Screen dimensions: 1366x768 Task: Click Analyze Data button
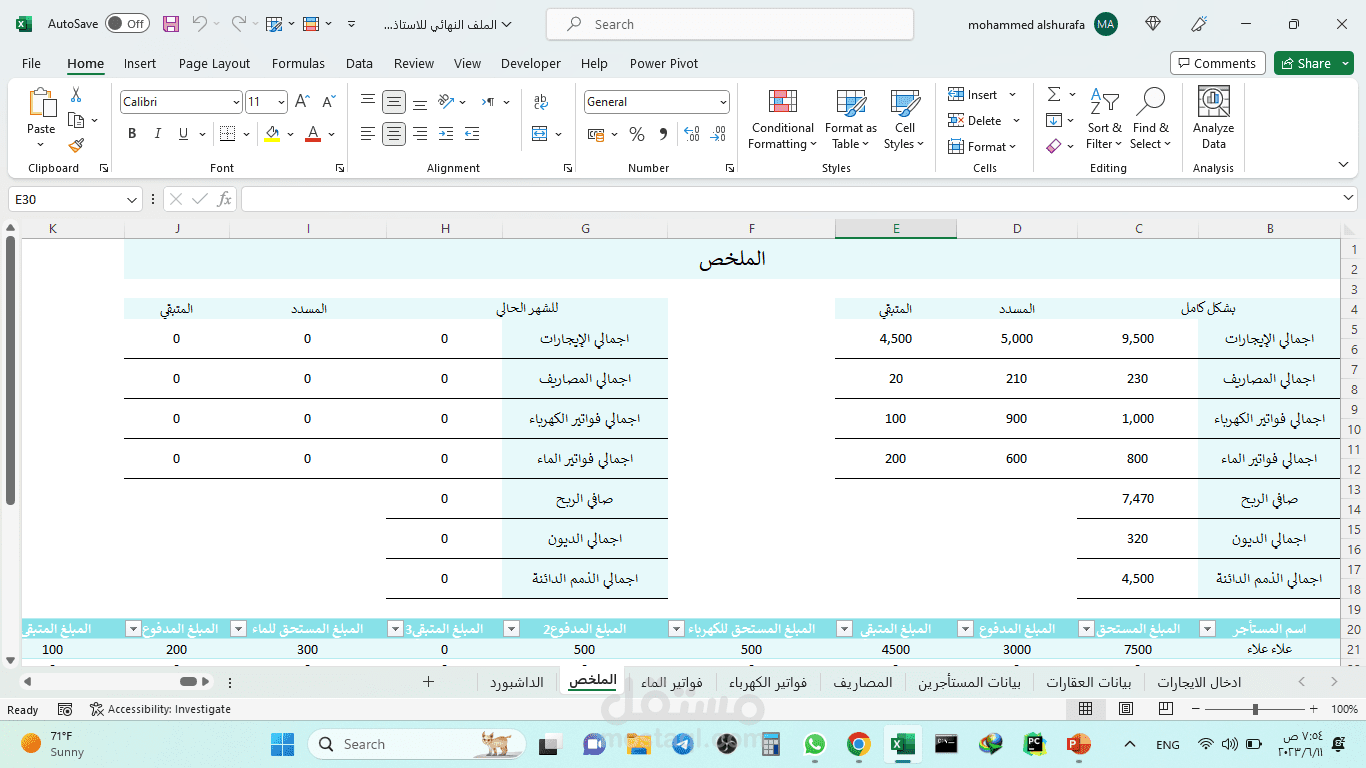pyautogui.click(x=1213, y=120)
